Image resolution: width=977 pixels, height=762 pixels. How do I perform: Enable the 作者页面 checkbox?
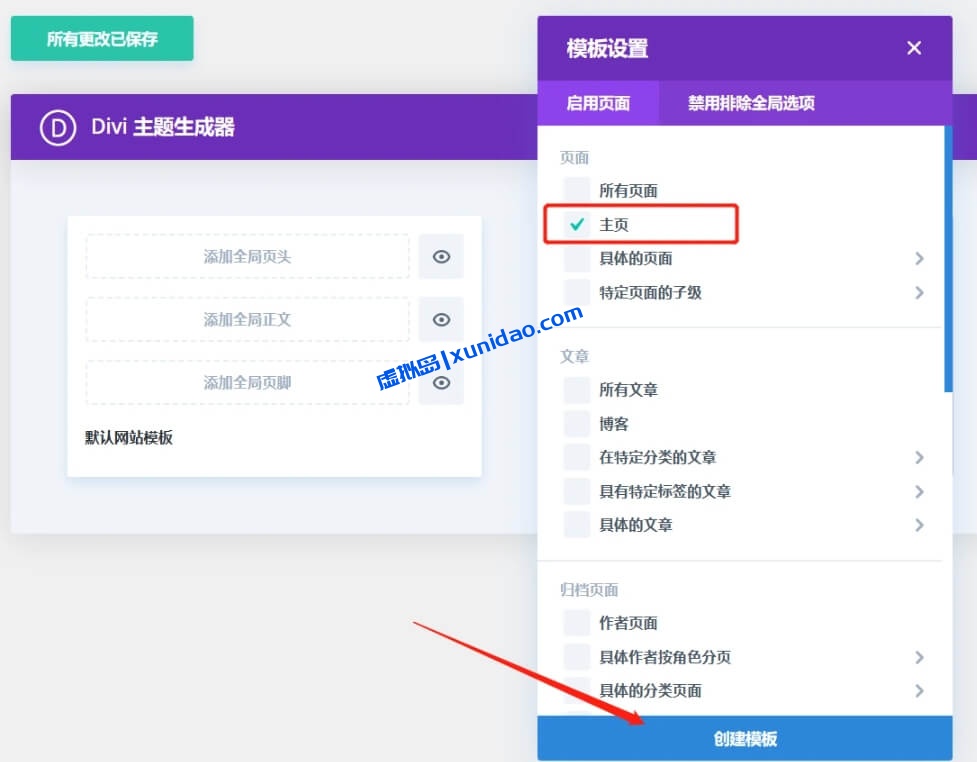pyautogui.click(x=575, y=623)
